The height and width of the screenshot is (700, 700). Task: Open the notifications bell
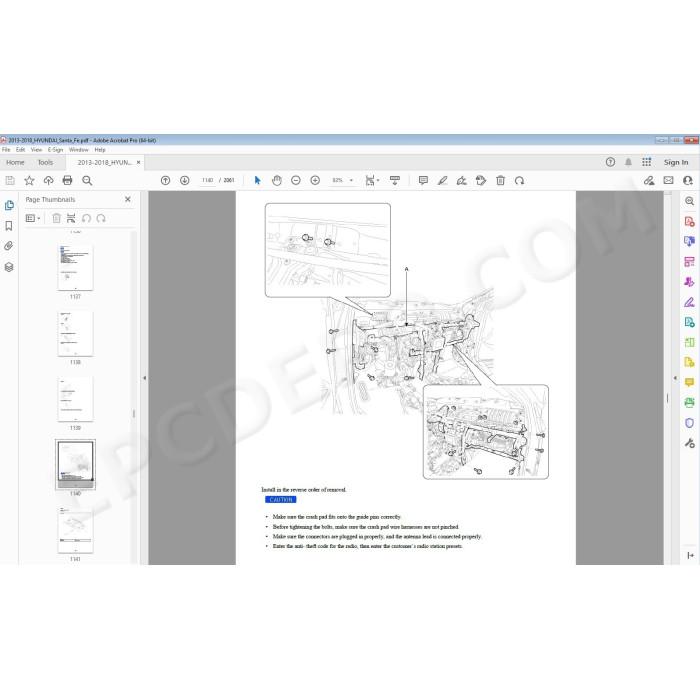click(x=628, y=162)
